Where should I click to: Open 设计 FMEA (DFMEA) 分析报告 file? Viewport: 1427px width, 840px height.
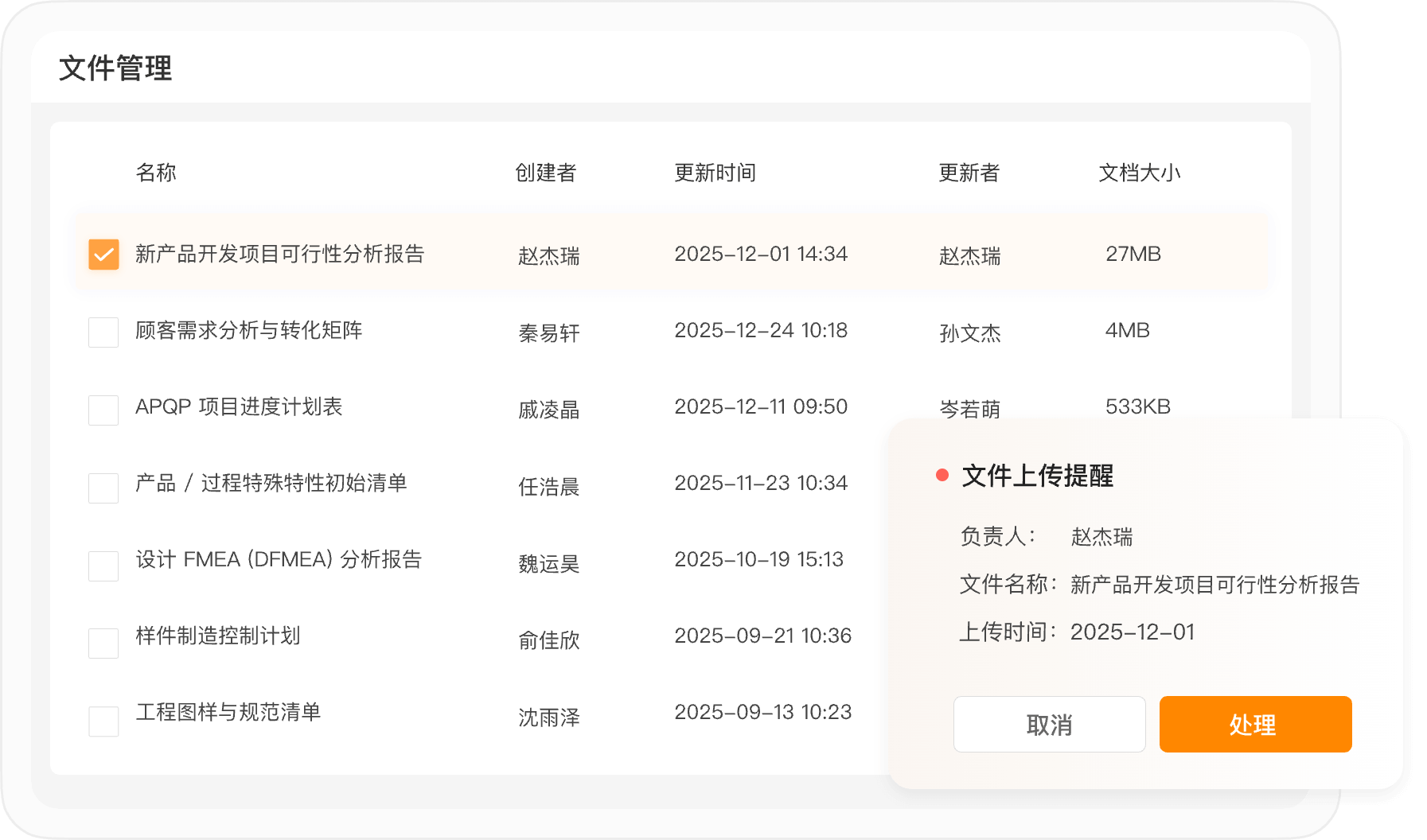(x=279, y=559)
